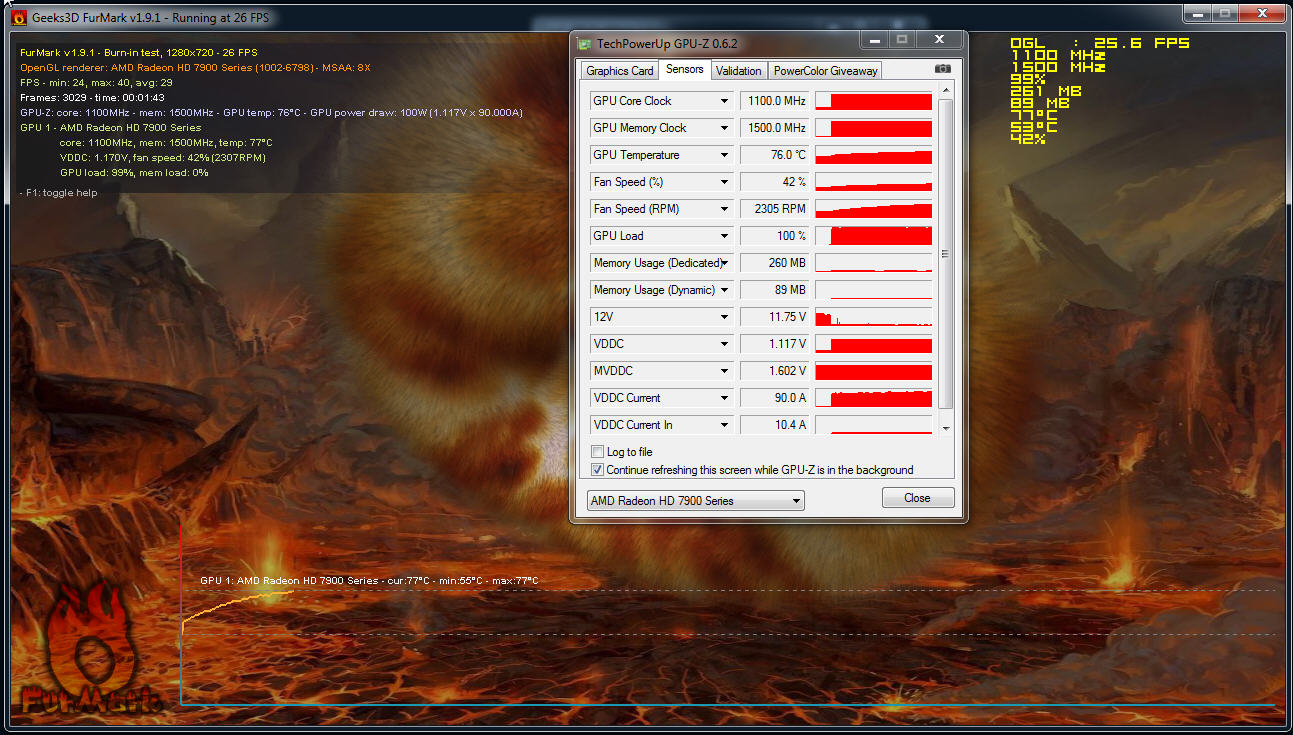Open Memory Usage (Dedicated) sensor dropdown
This screenshot has width=1293, height=735.
[x=724, y=263]
